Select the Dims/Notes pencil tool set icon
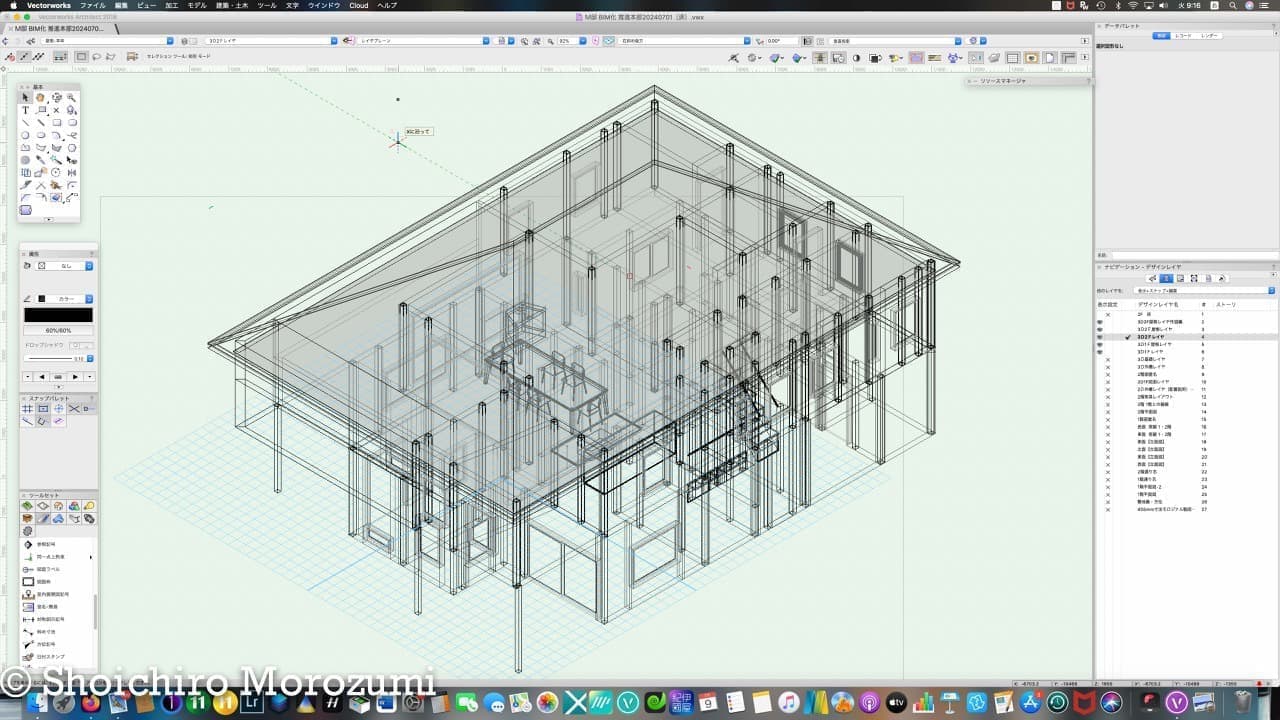 43,519
